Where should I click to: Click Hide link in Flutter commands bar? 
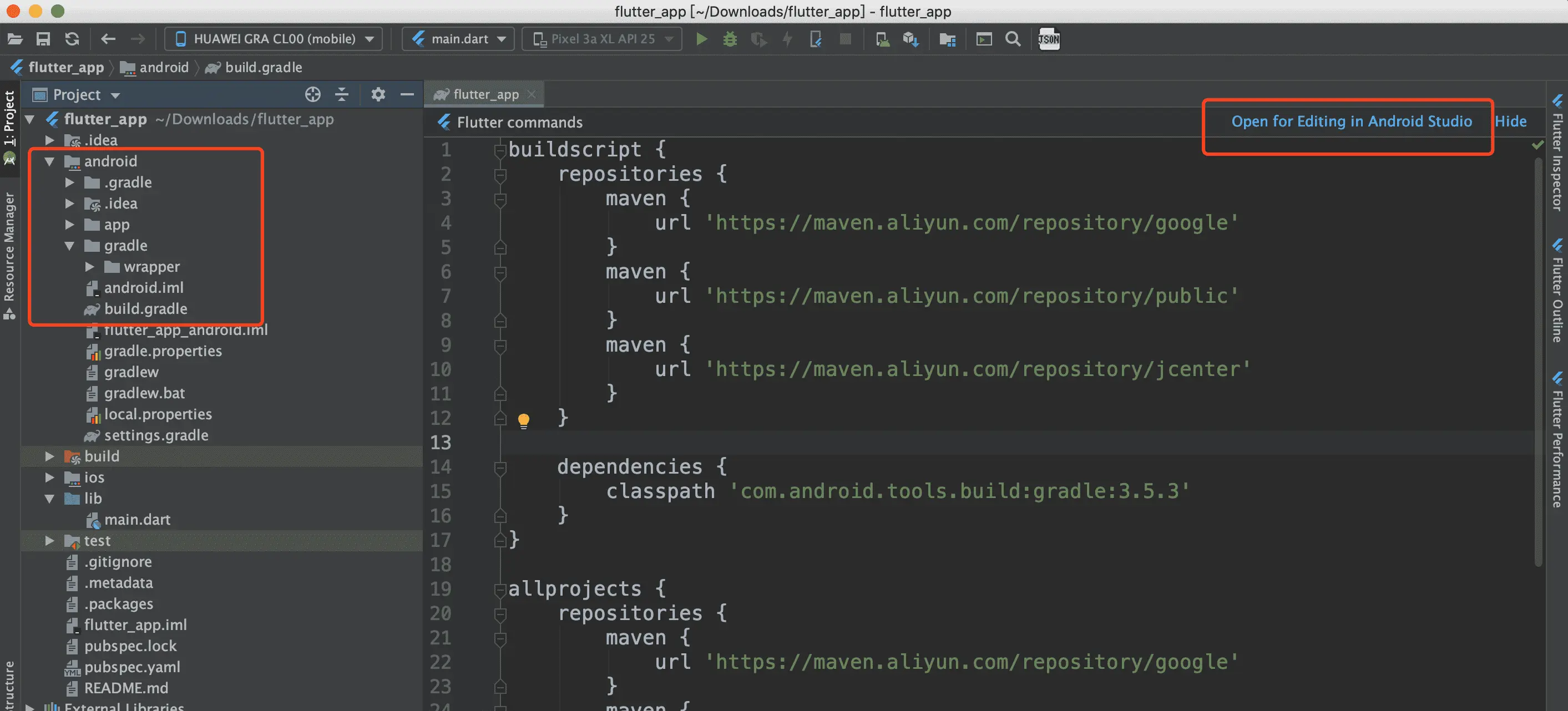click(x=1510, y=121)
